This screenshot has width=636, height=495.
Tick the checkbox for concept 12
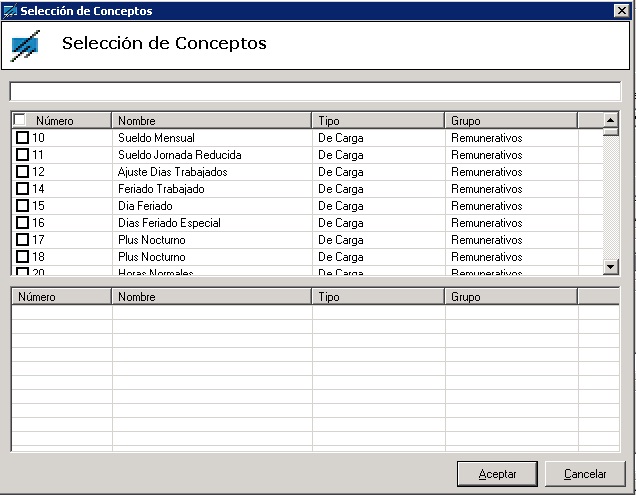23,172
